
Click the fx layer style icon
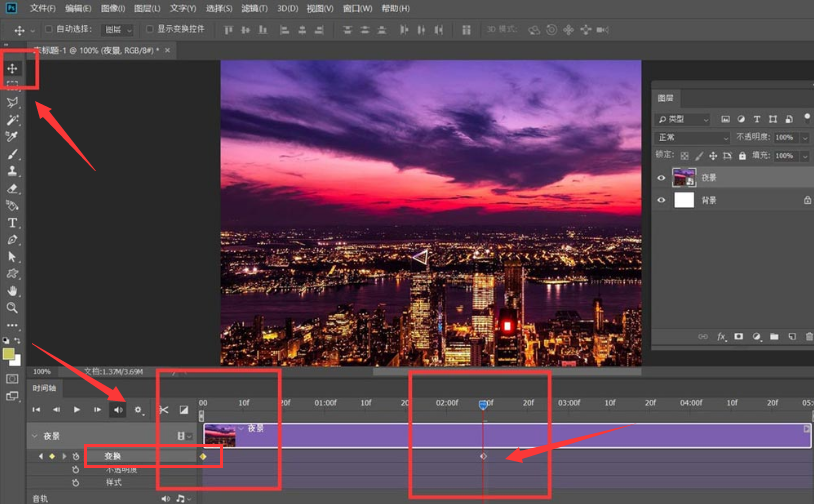721,337
